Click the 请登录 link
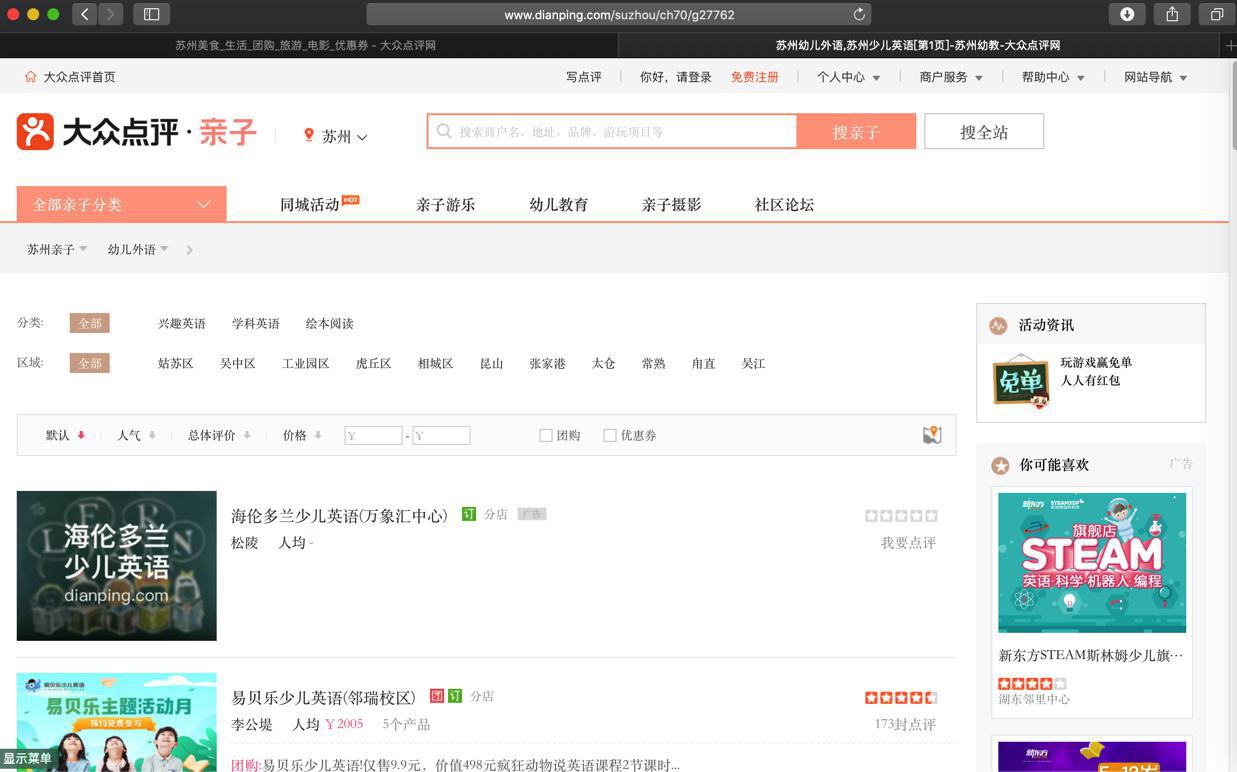1237x772 pixels. click(x=694, y=77)
